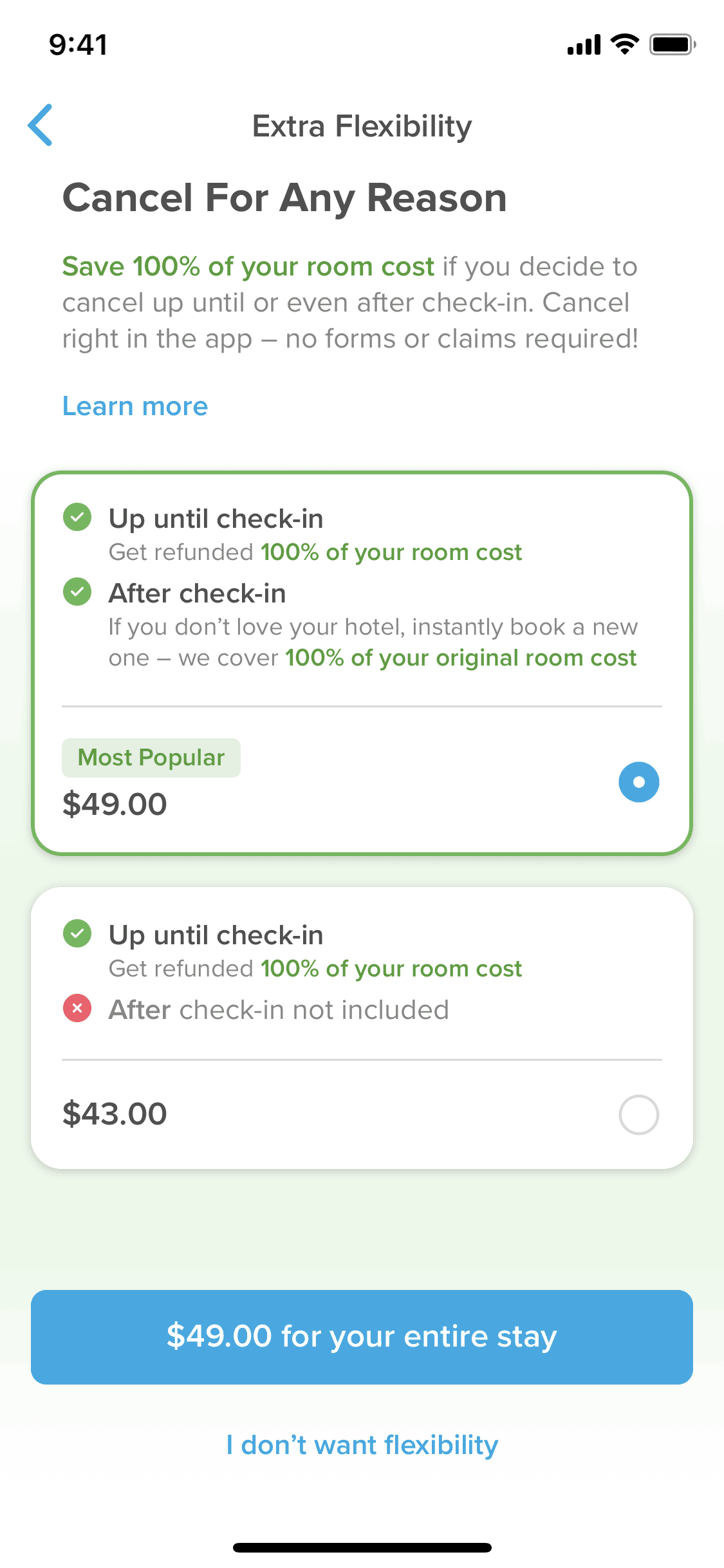Click red X icon beside After check-in not included
Image resolution: width=724 pixels, height=1568 pixels.
[x=77, y=1009]
